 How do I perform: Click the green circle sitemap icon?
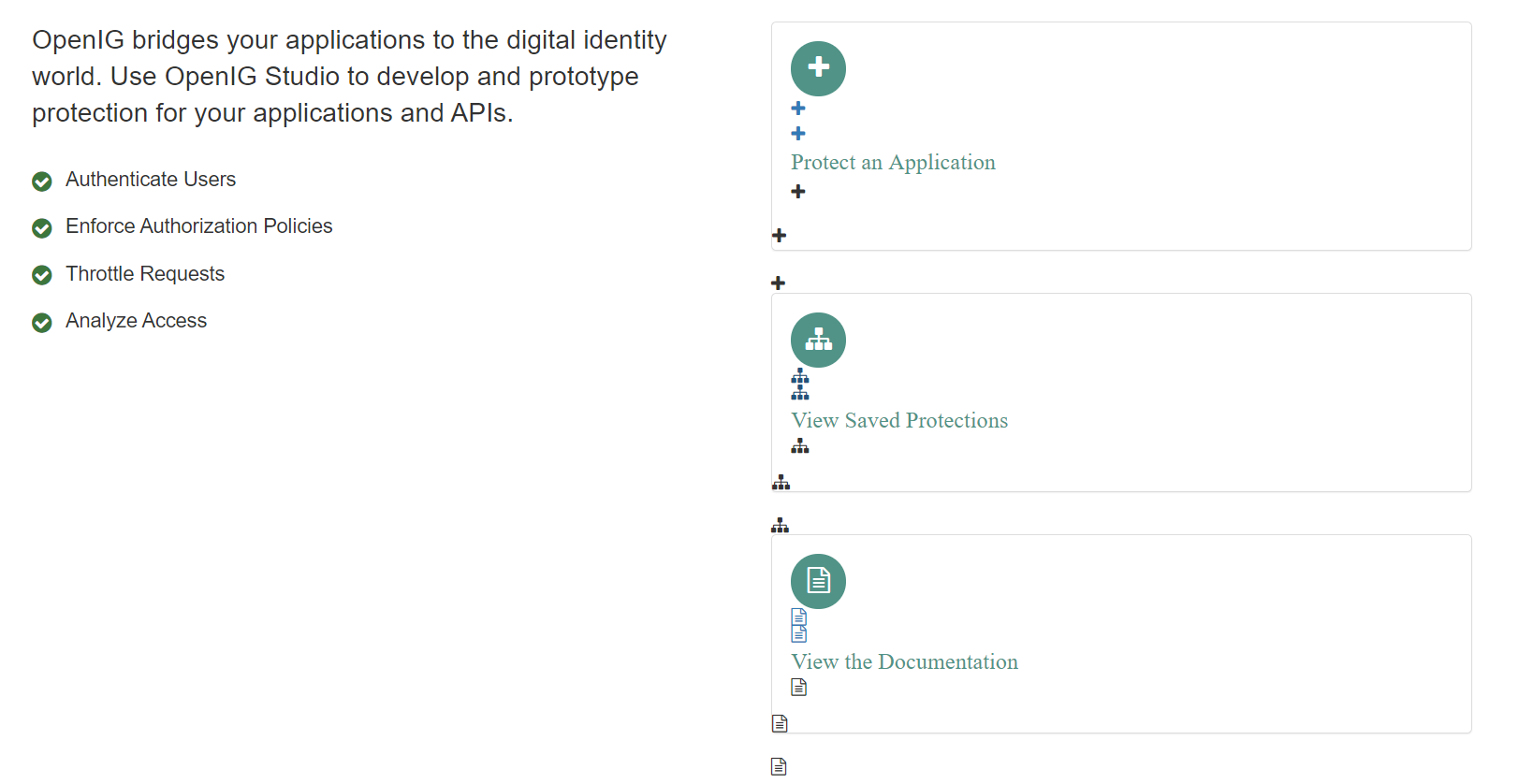tap(818, 340)
